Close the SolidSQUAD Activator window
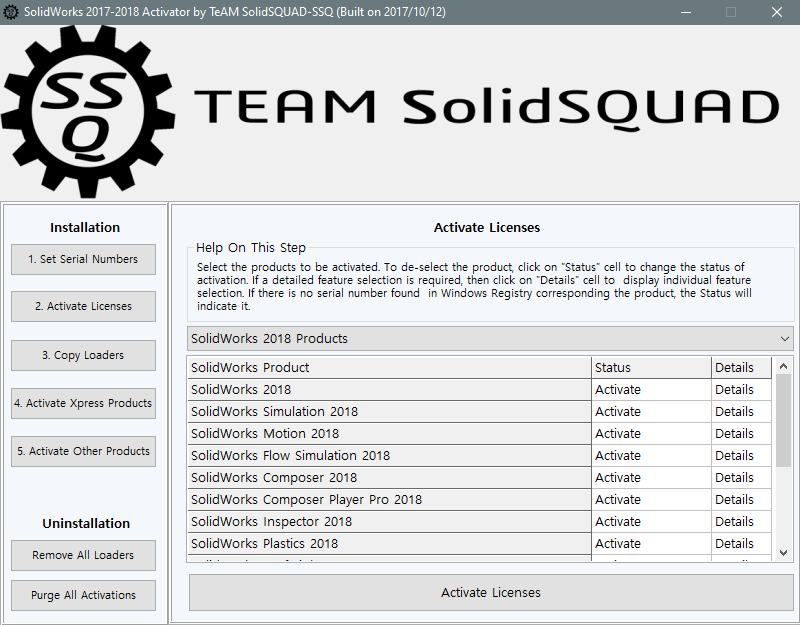This screenshot has height=625, width=800. 777,12
